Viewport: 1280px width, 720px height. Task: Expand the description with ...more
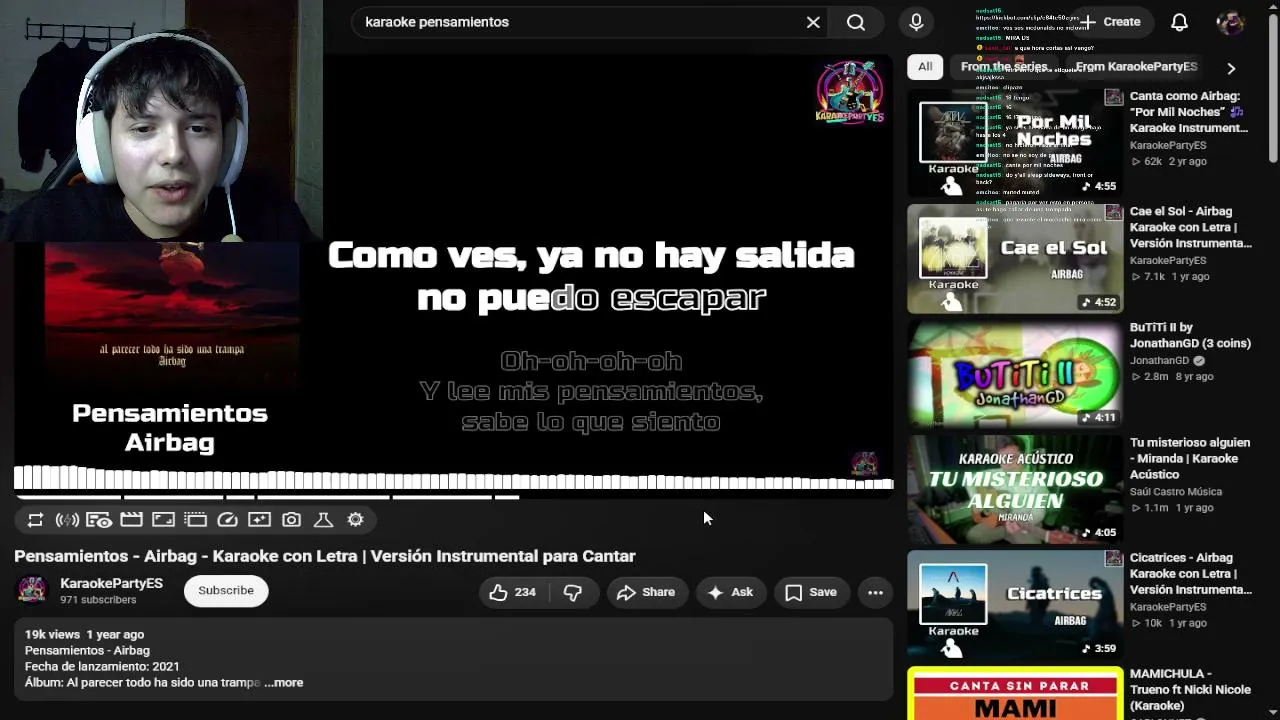pos(284,682)
